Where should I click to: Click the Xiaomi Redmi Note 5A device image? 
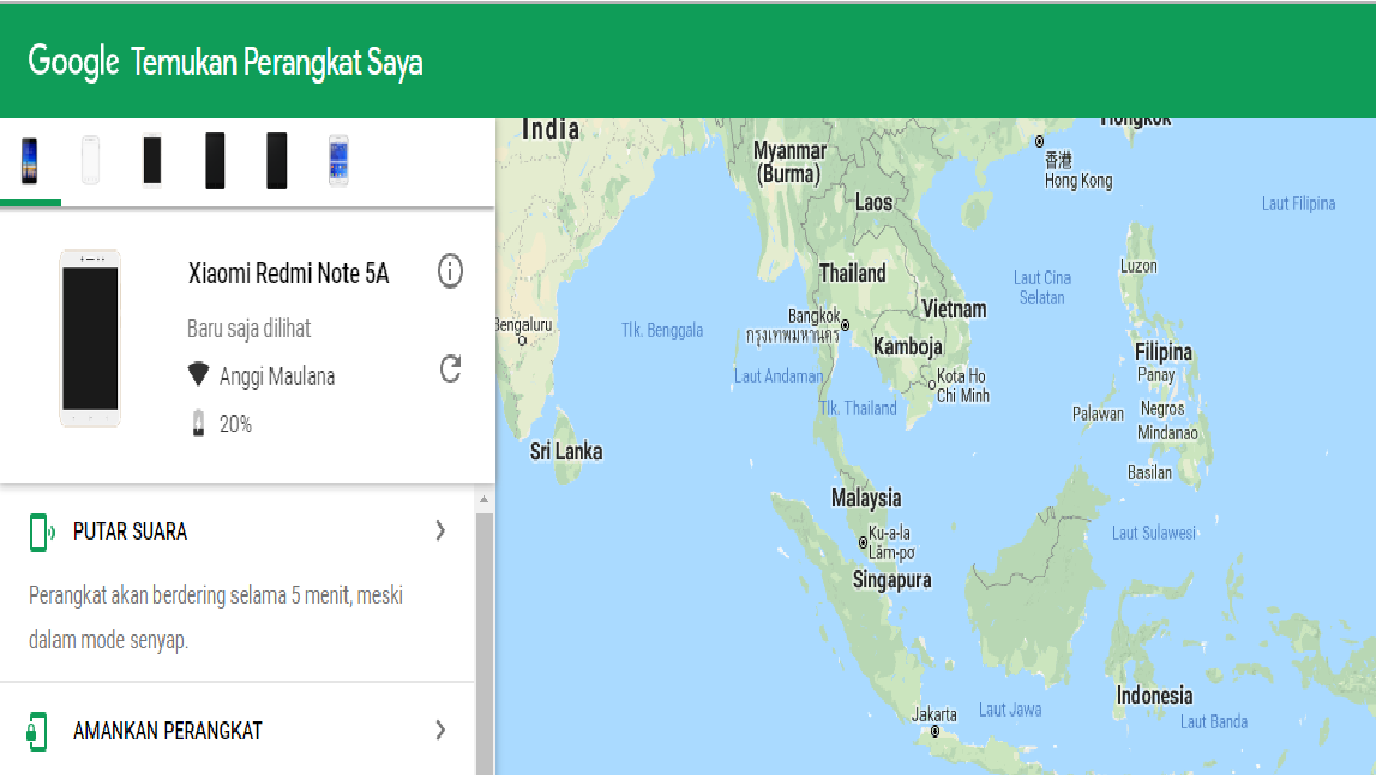click(x=90, y=338)
